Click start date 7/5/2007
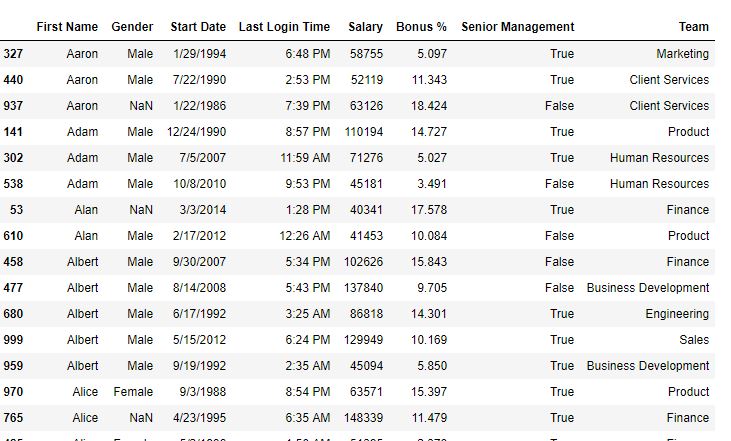Image resolution: width=731 pixels, height=441 pixels. point(202,158)
